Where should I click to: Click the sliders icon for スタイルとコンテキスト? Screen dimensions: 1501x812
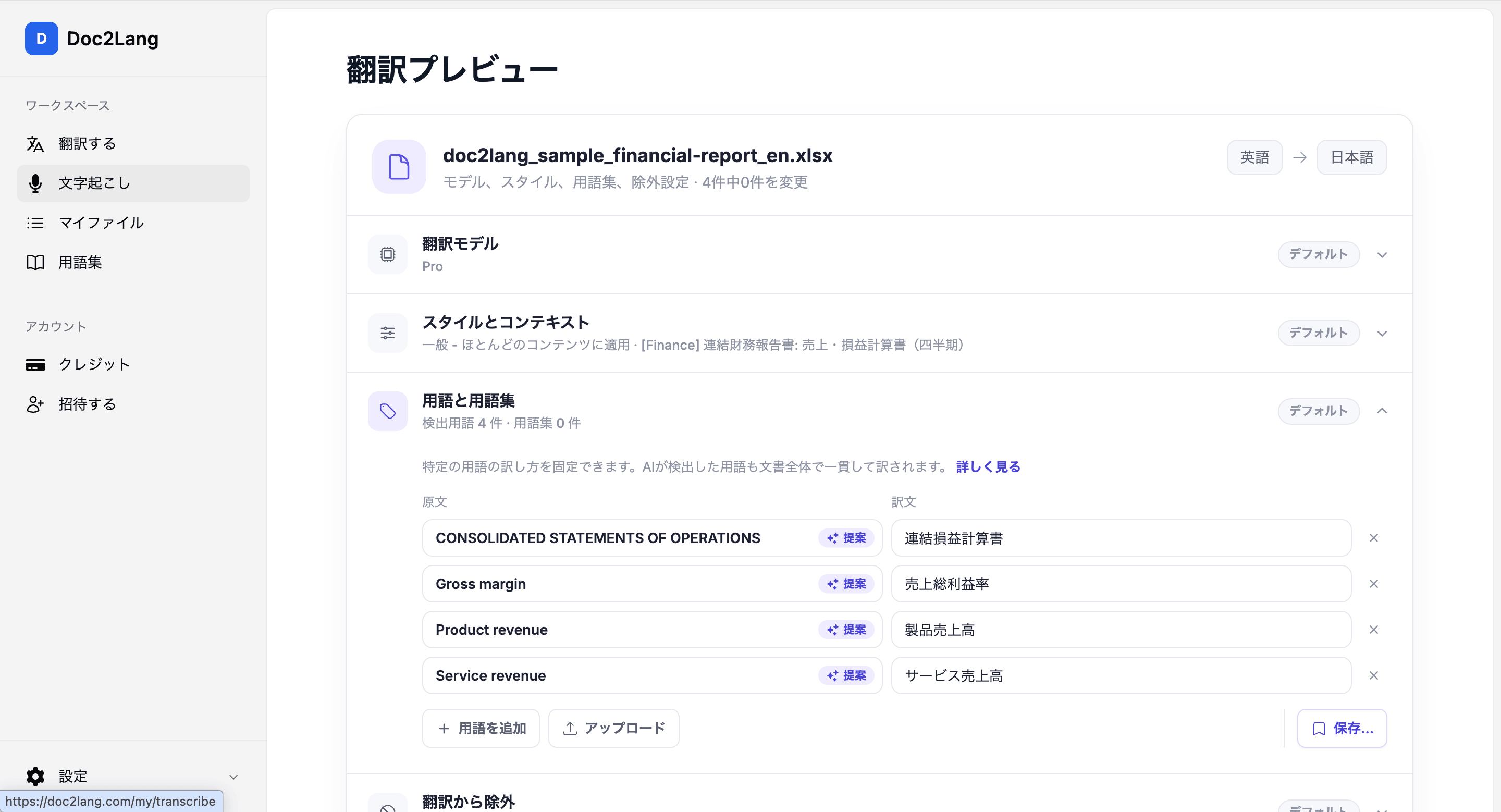(x=387, y=333)
